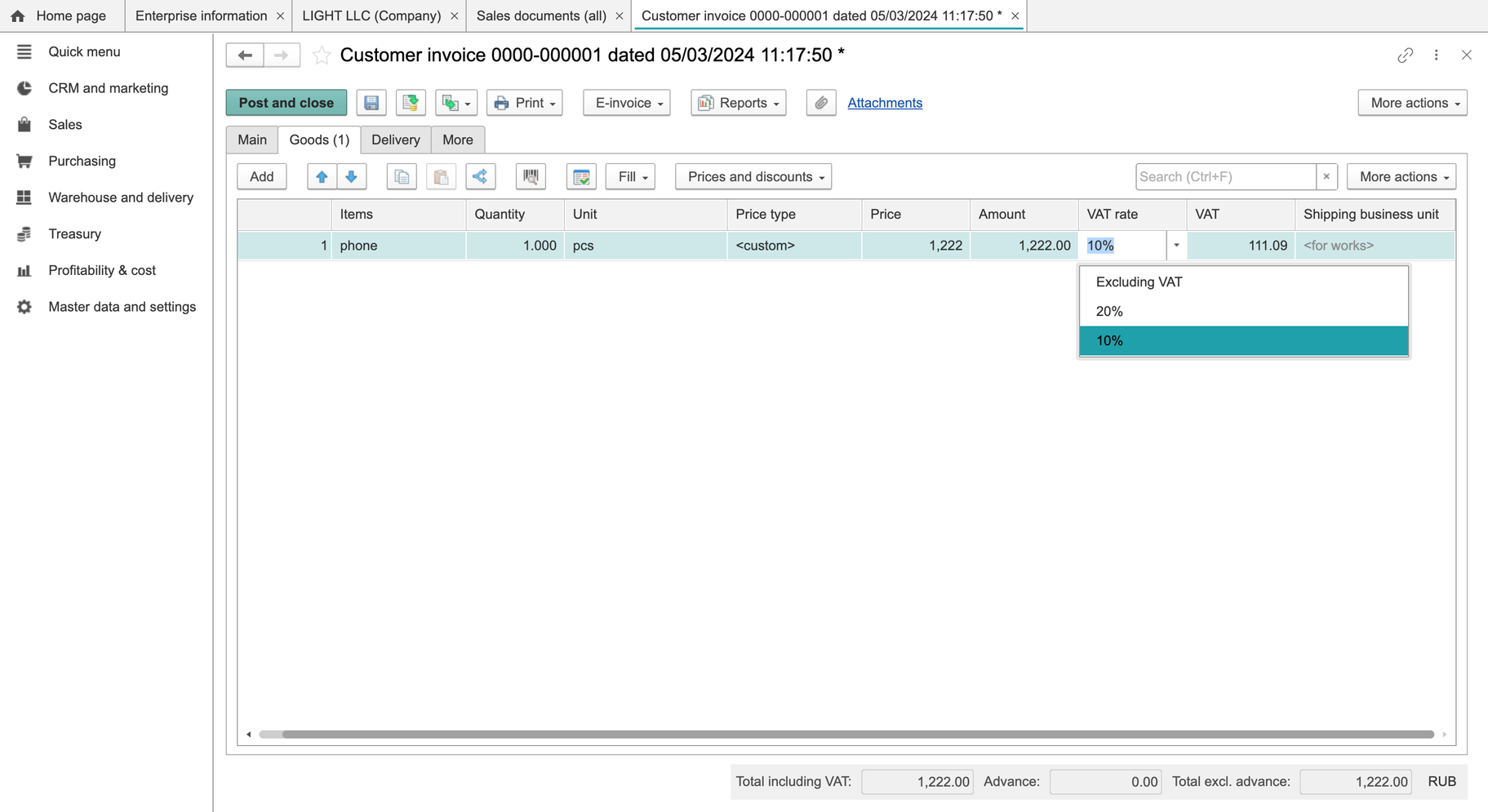Click the paperclip attach file icon
This screenshot has height=812, width=1488.
tap(821, 103)
